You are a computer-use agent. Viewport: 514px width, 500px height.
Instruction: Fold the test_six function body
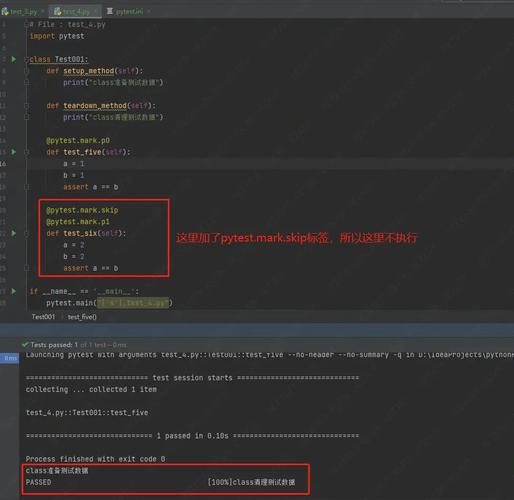(x=26, y=234)
